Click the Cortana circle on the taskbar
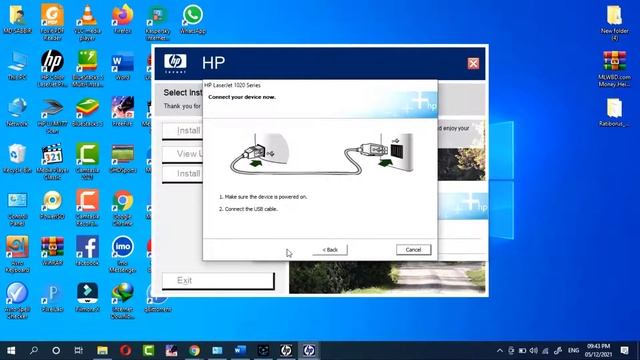This screenshot has width=640, height=360. pyautogui.click(x=56, y=350)
